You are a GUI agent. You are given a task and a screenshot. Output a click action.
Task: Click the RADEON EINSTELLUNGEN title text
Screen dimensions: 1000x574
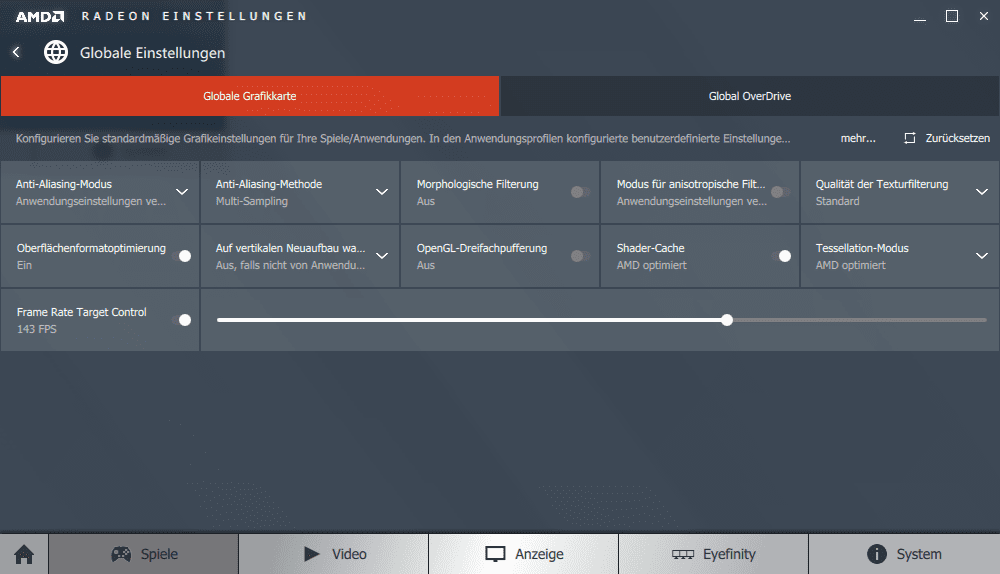point(195,17)
